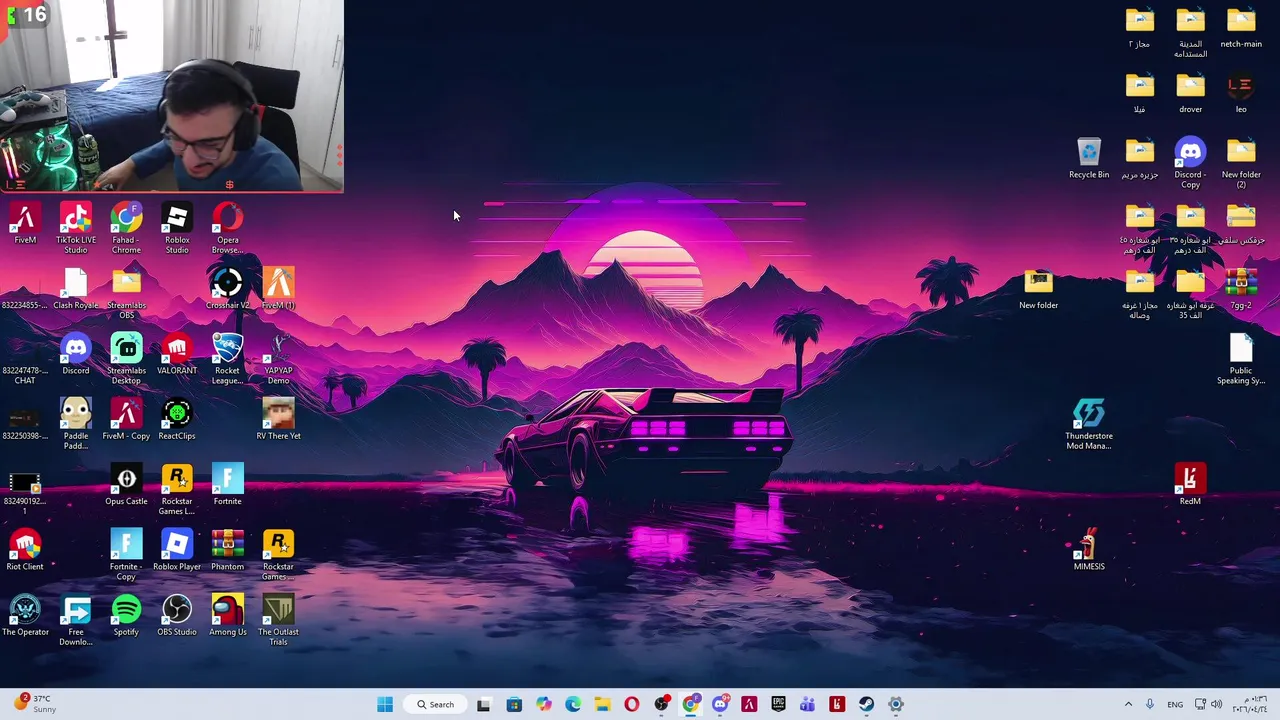Select the Fortnite desktop shortcut

pos(228,485)
